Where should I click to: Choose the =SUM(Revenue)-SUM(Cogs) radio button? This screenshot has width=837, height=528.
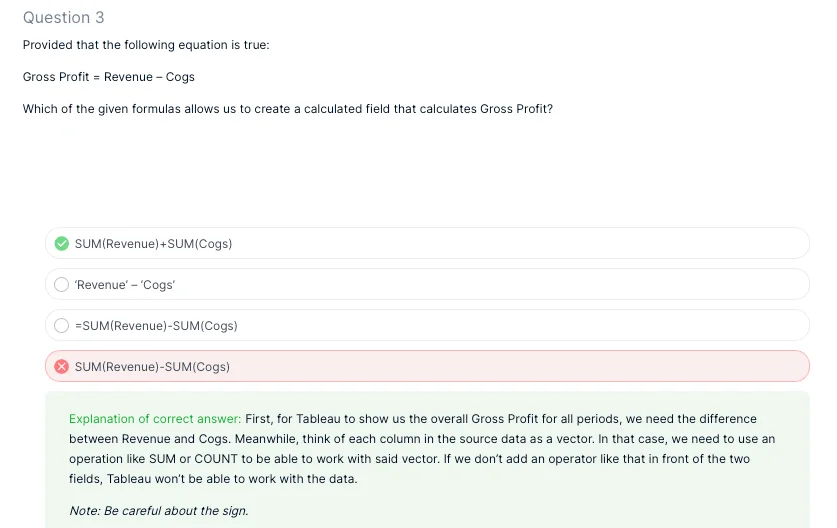62,326
